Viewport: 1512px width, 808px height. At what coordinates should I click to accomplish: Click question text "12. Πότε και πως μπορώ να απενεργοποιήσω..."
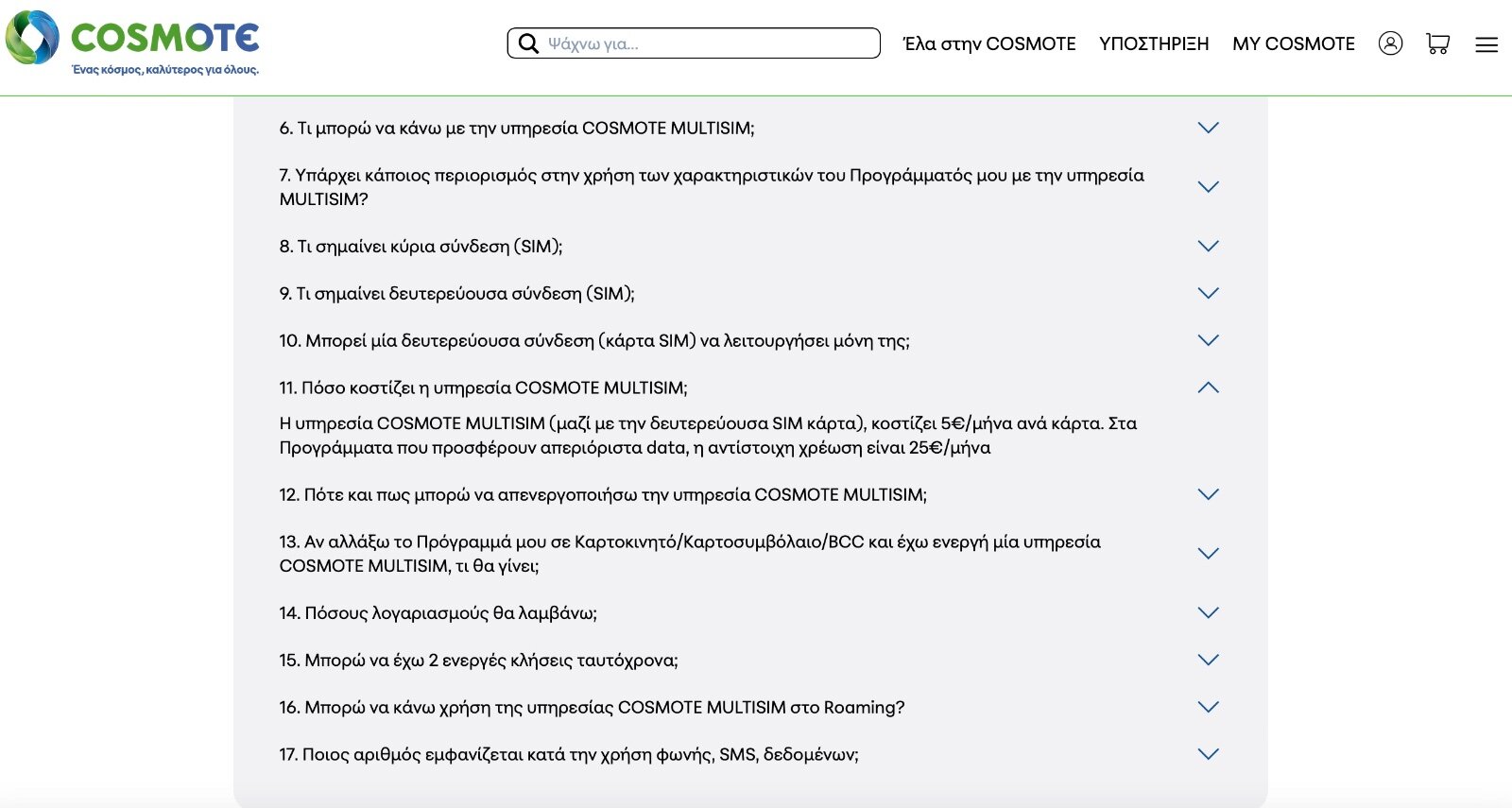tap(603, 495)
